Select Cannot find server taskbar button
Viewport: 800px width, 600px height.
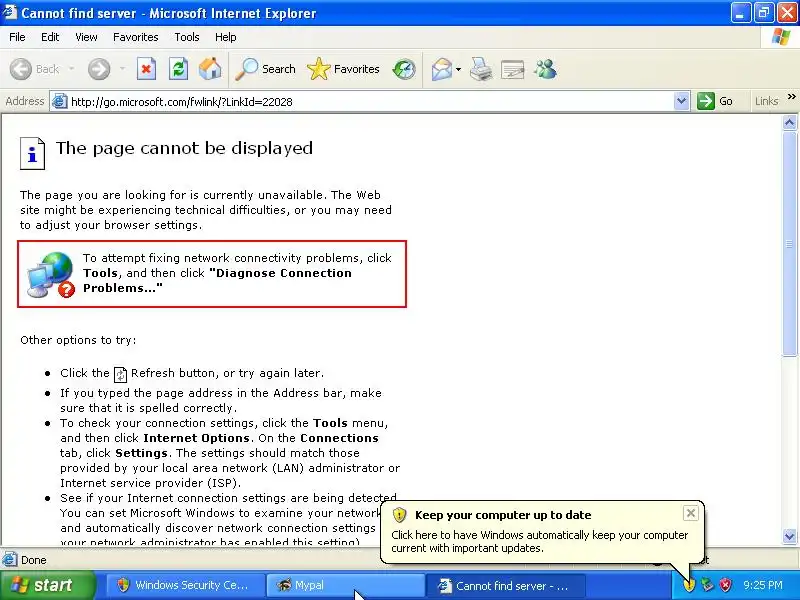505,585
